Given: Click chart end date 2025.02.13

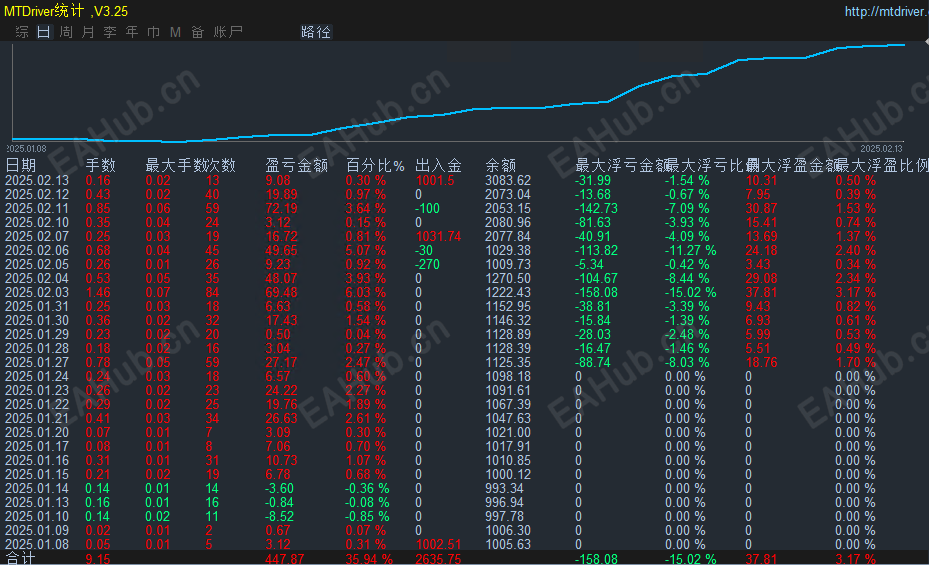Looking at the screenshot, I should [x=881, y=149].
